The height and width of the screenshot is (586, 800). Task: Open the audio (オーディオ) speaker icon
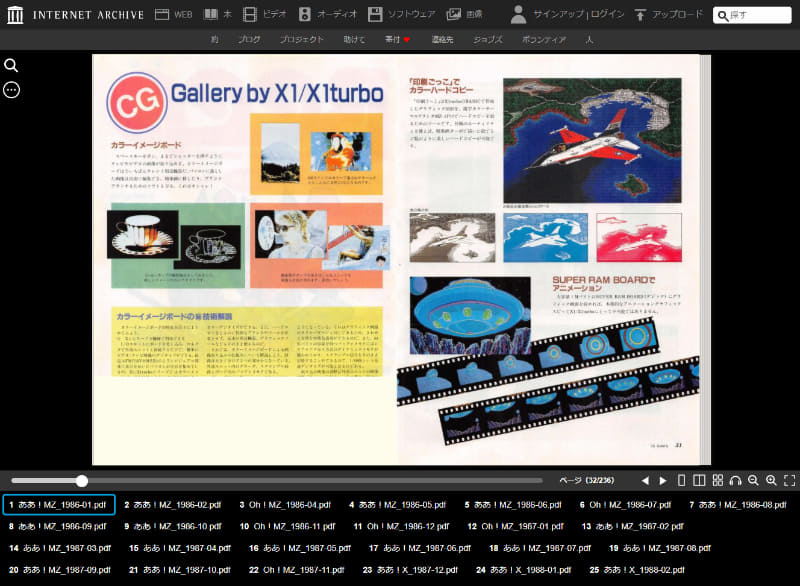(x=305, y=14)
